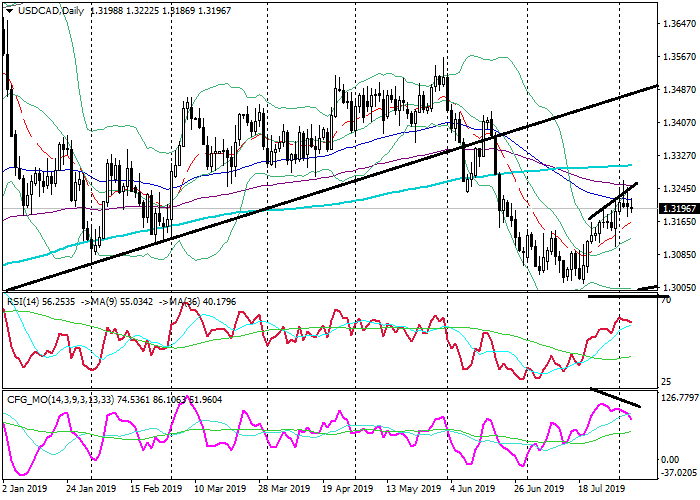Click the 26 Jun 2019 date label
Image resolution: width=700 pixels, height=500 pixels.
[x=536, y=491]
